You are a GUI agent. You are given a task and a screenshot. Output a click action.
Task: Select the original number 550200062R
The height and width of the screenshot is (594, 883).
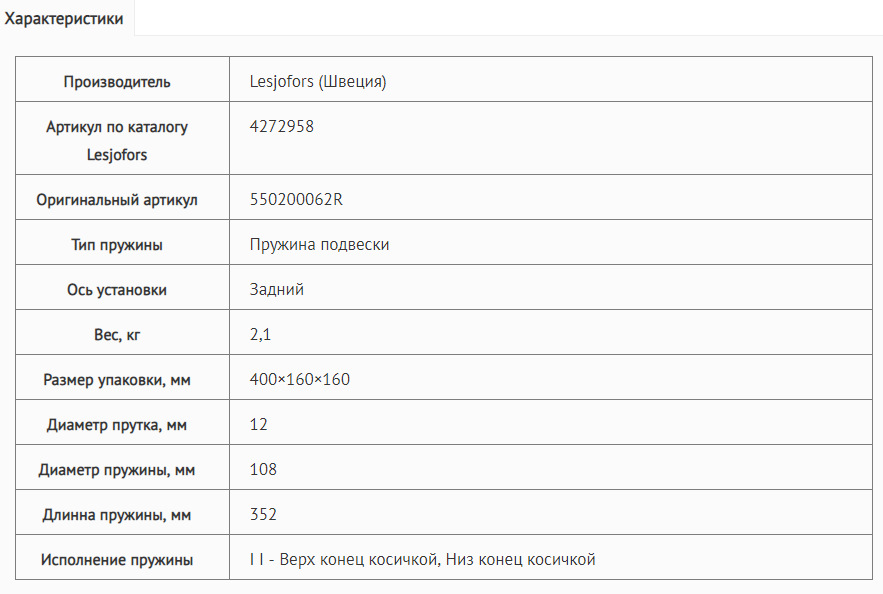pos(297,200)
